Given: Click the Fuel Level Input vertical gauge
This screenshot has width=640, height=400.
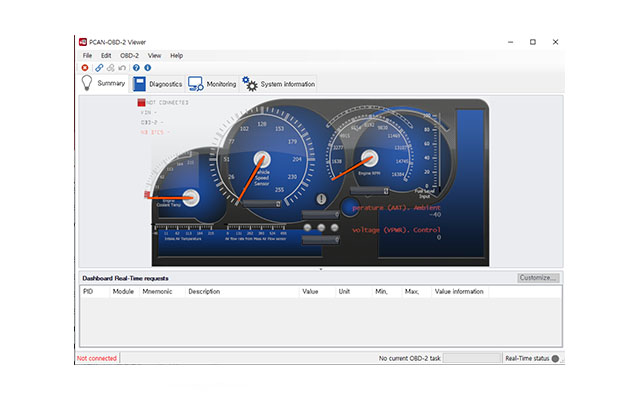Looking at the screenshot, I should click(x=431, y=155).
